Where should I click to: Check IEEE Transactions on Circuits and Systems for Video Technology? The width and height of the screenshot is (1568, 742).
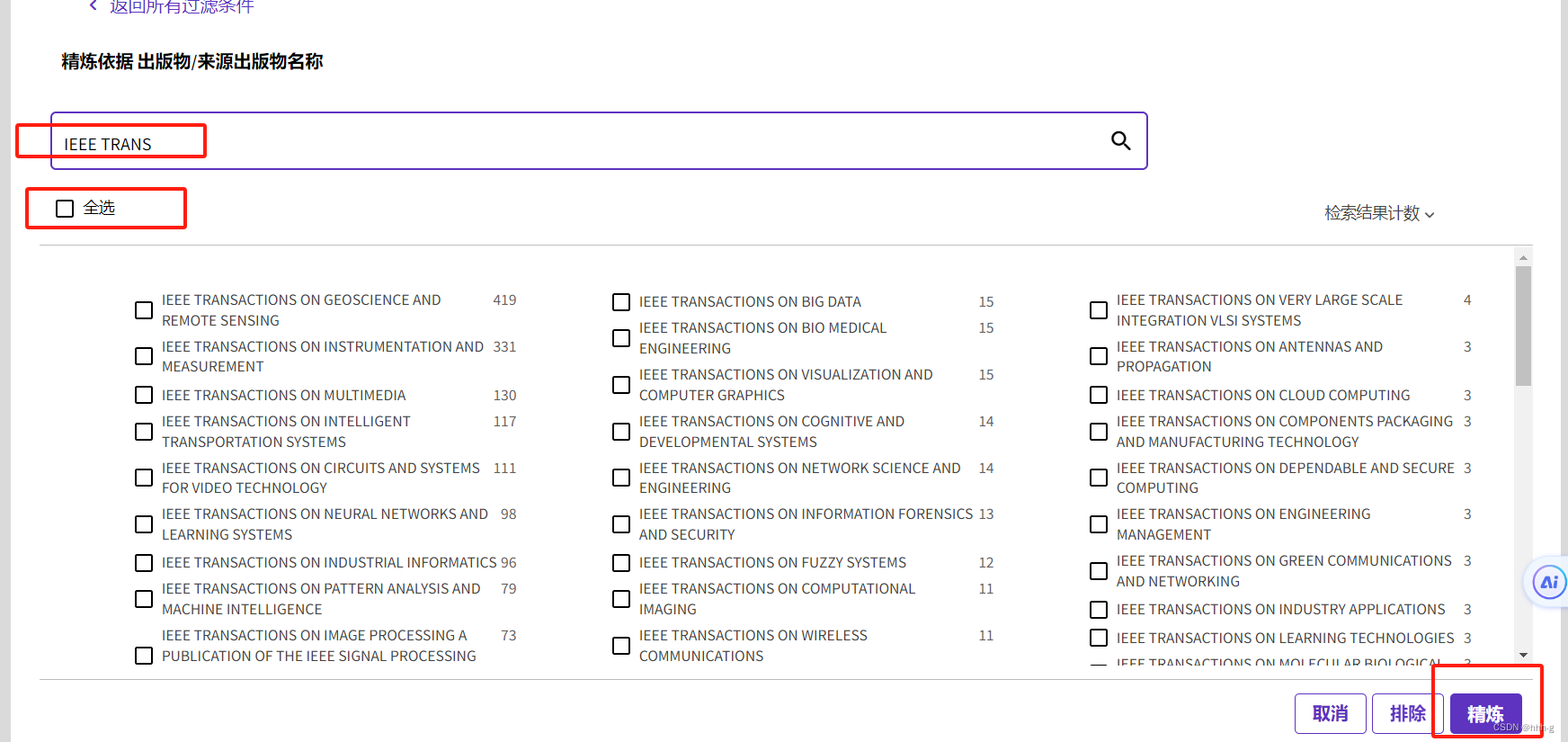point(144,478)
